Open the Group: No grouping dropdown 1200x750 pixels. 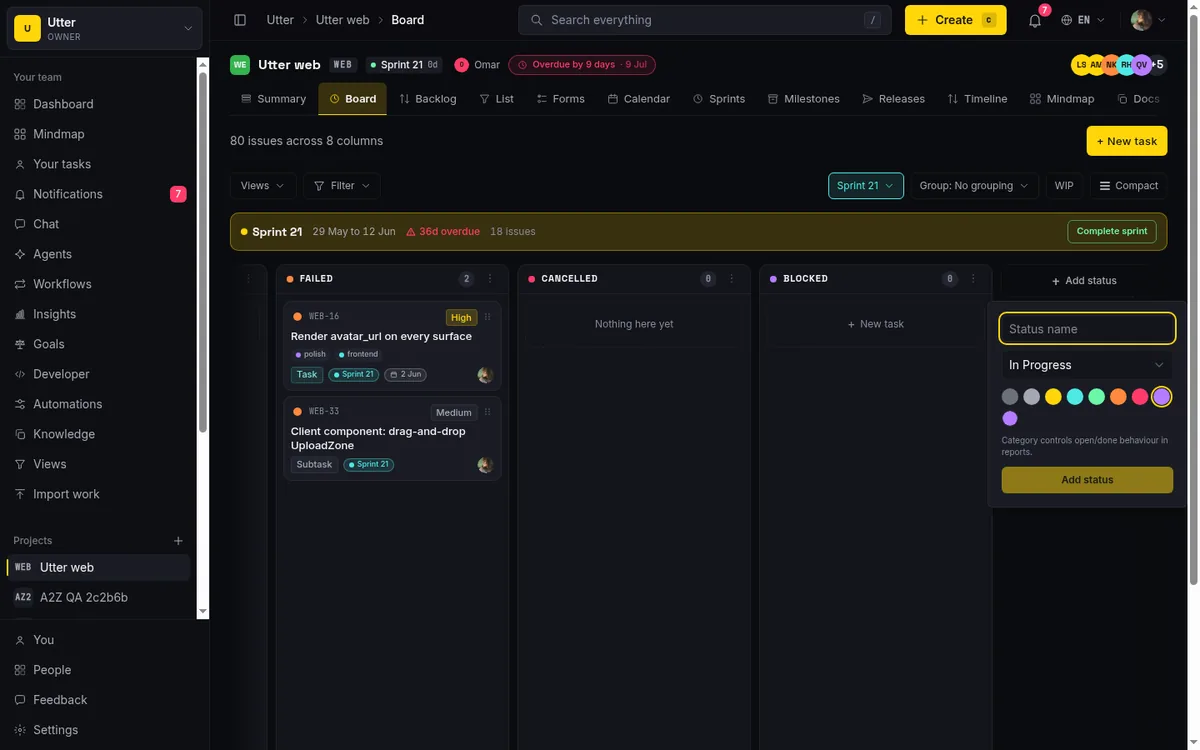click(974, 186)
